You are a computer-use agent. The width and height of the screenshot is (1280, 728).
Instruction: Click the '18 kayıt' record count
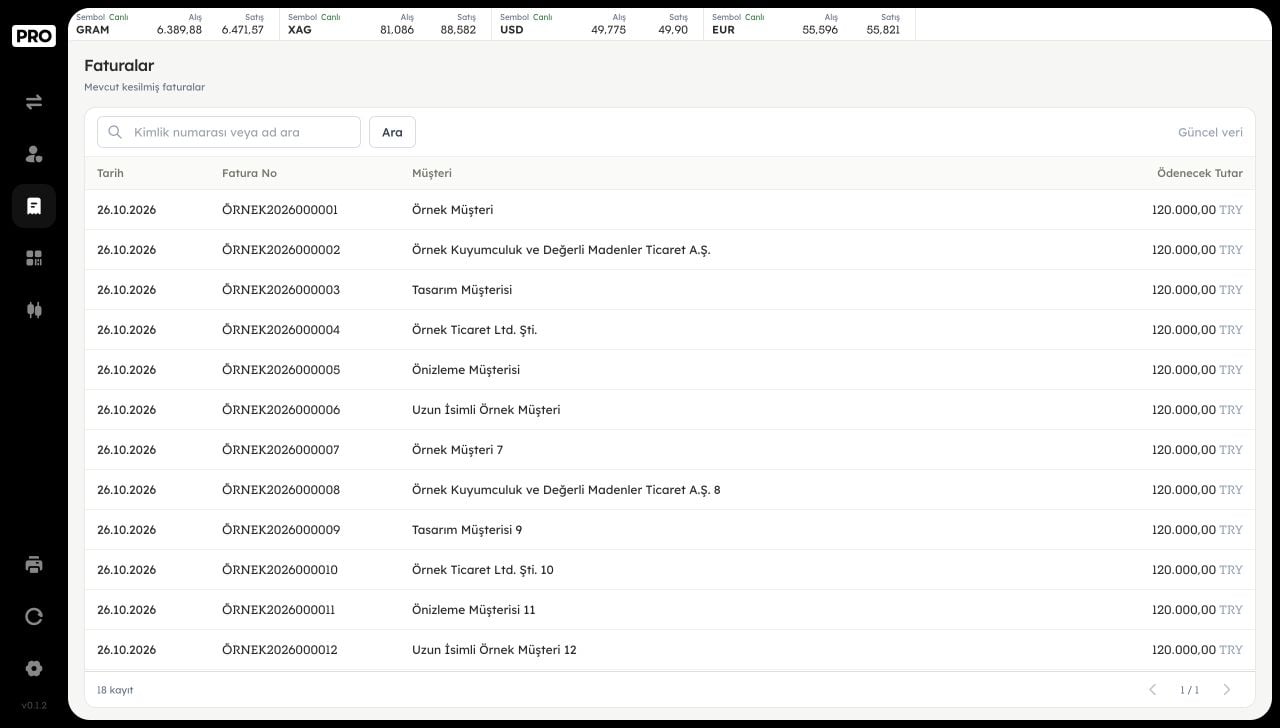[x=115, y=690]
